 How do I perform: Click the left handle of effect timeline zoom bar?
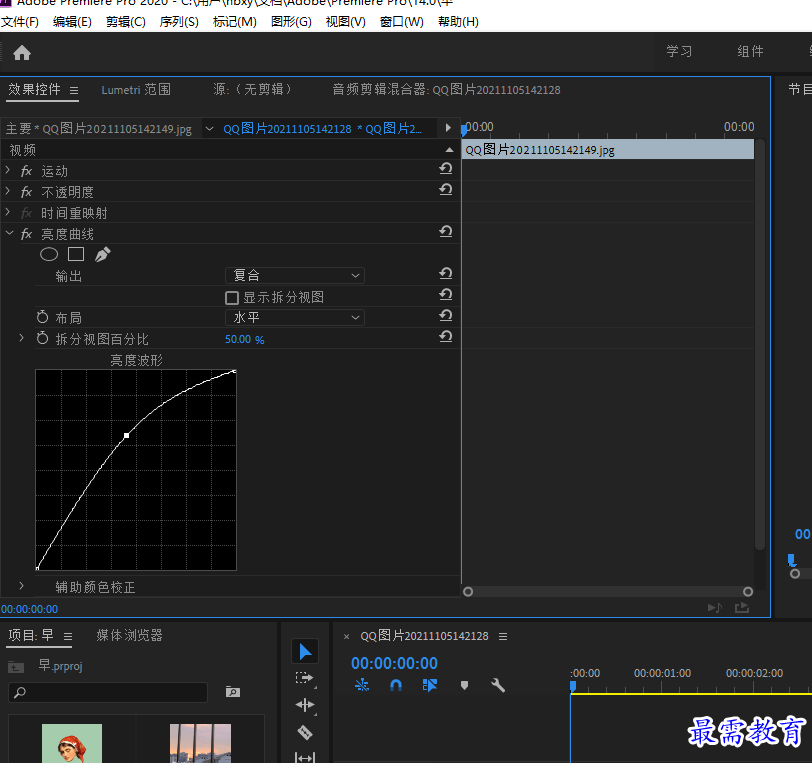pyautogui.click(x=468, y=592)
